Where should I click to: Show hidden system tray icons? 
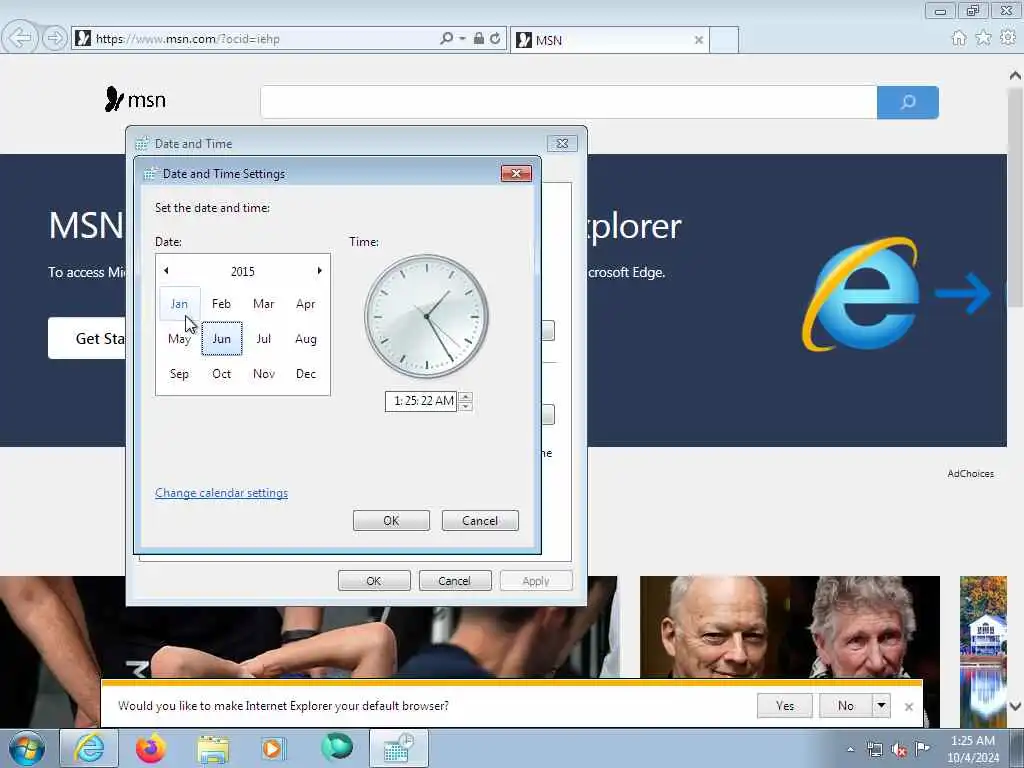[x=850, y=749]
